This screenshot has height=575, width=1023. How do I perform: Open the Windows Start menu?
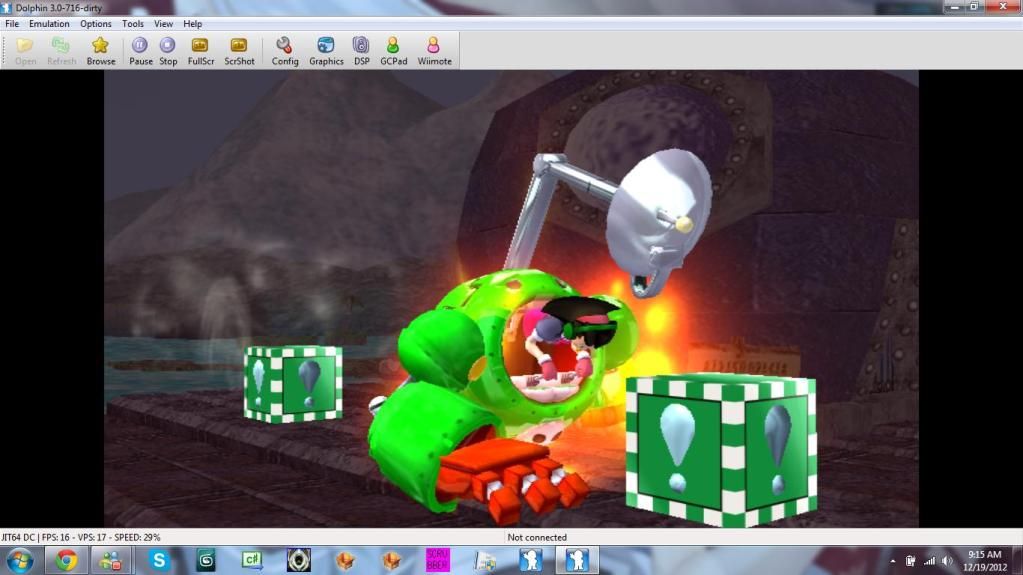point(20,561)
